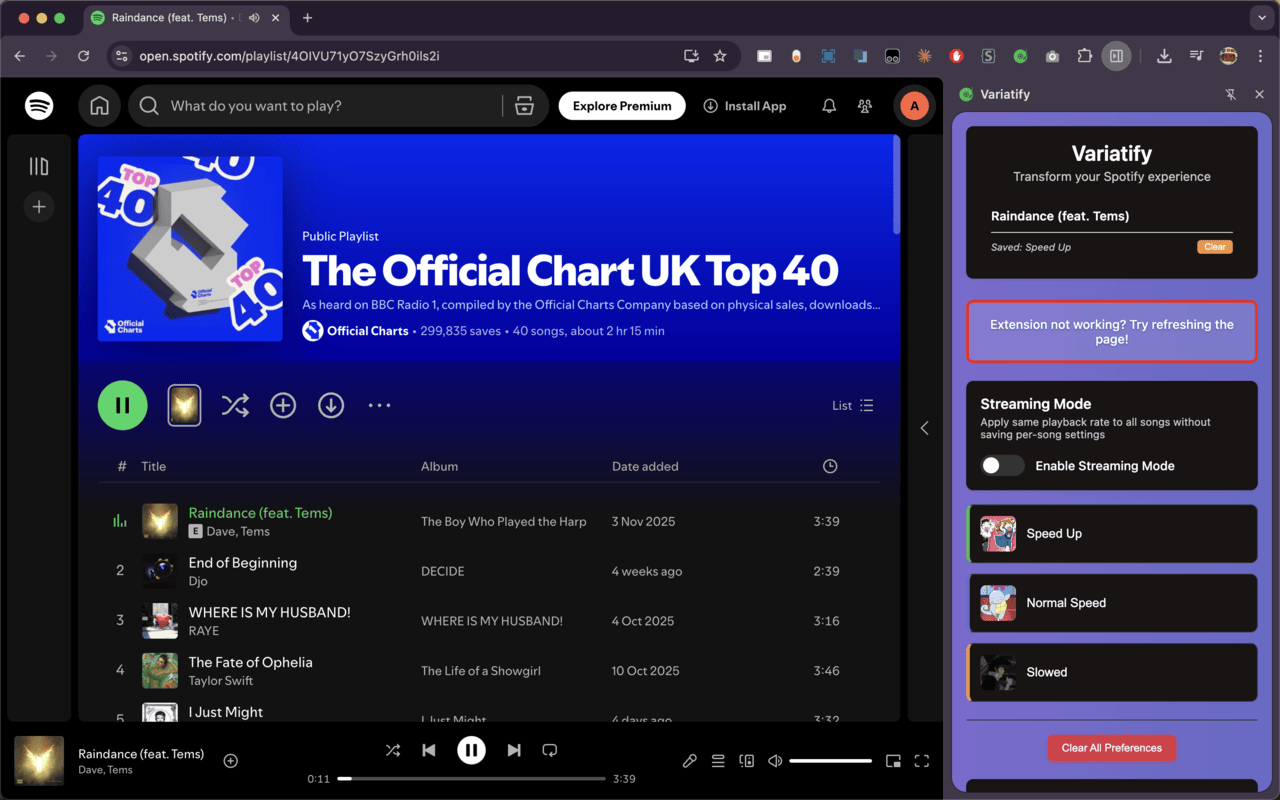1280x800 pixels.
Task: Click now playing album art thumbnail
Action: [39, 761]
